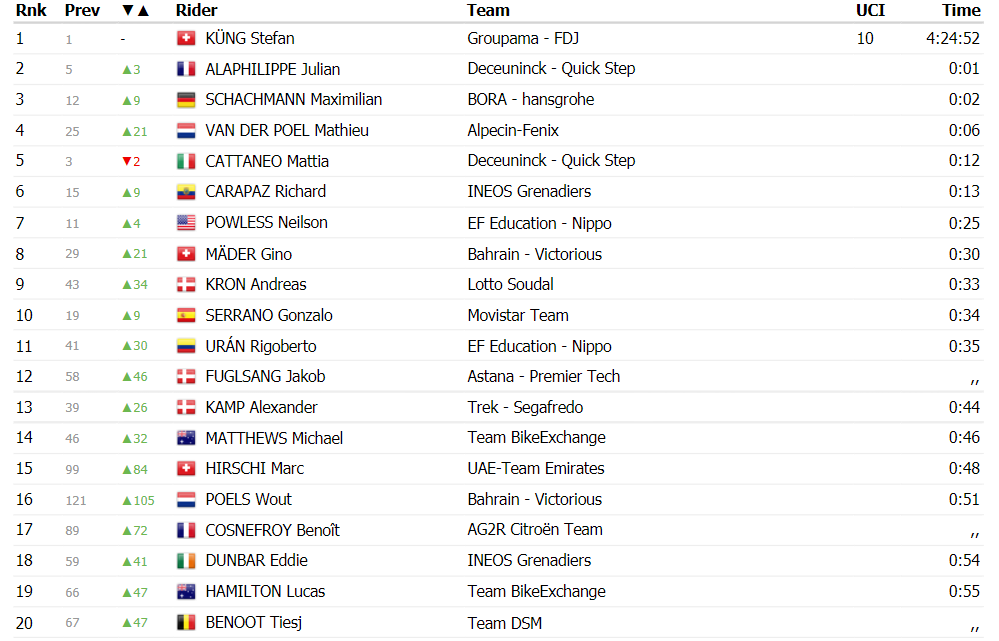Open the Groupama - FDJ team page
Viewport: 999px width, 641px height.
coord(523,38)
